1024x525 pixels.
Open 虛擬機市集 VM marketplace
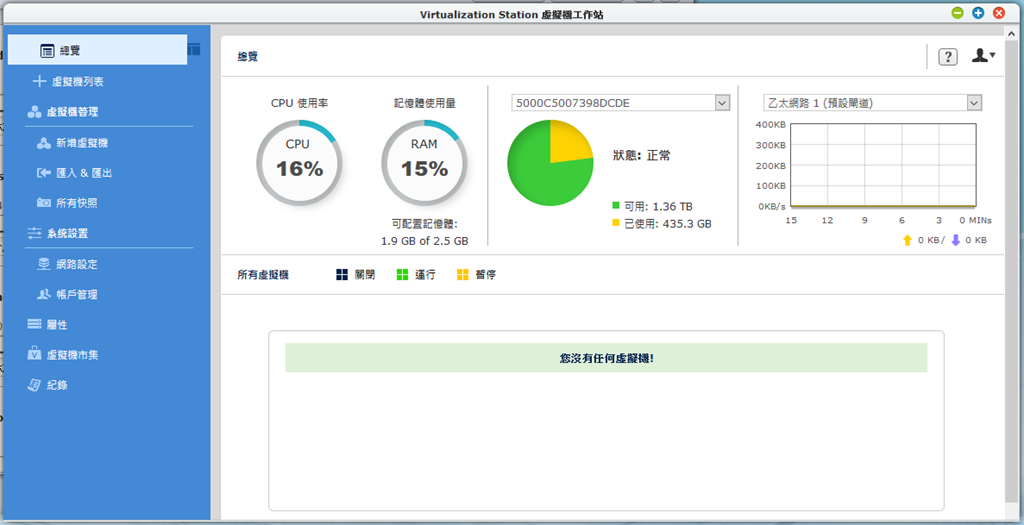(x=72, y=355)
